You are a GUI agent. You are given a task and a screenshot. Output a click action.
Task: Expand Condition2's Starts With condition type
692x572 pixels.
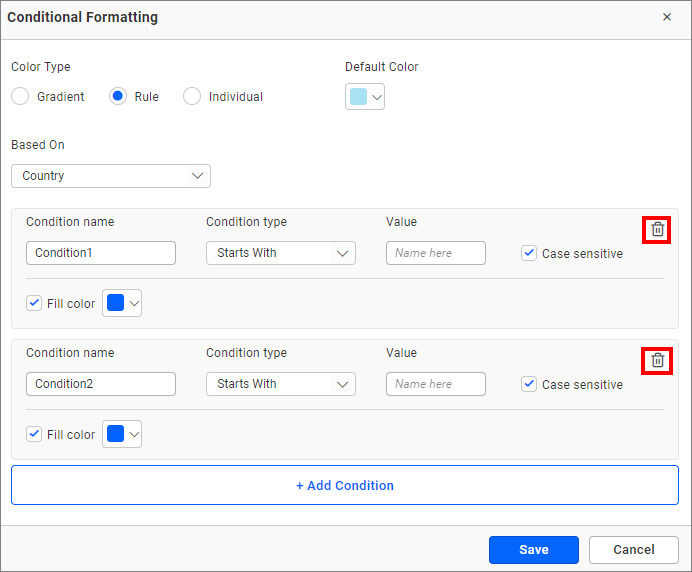click(x=281, y=384)
